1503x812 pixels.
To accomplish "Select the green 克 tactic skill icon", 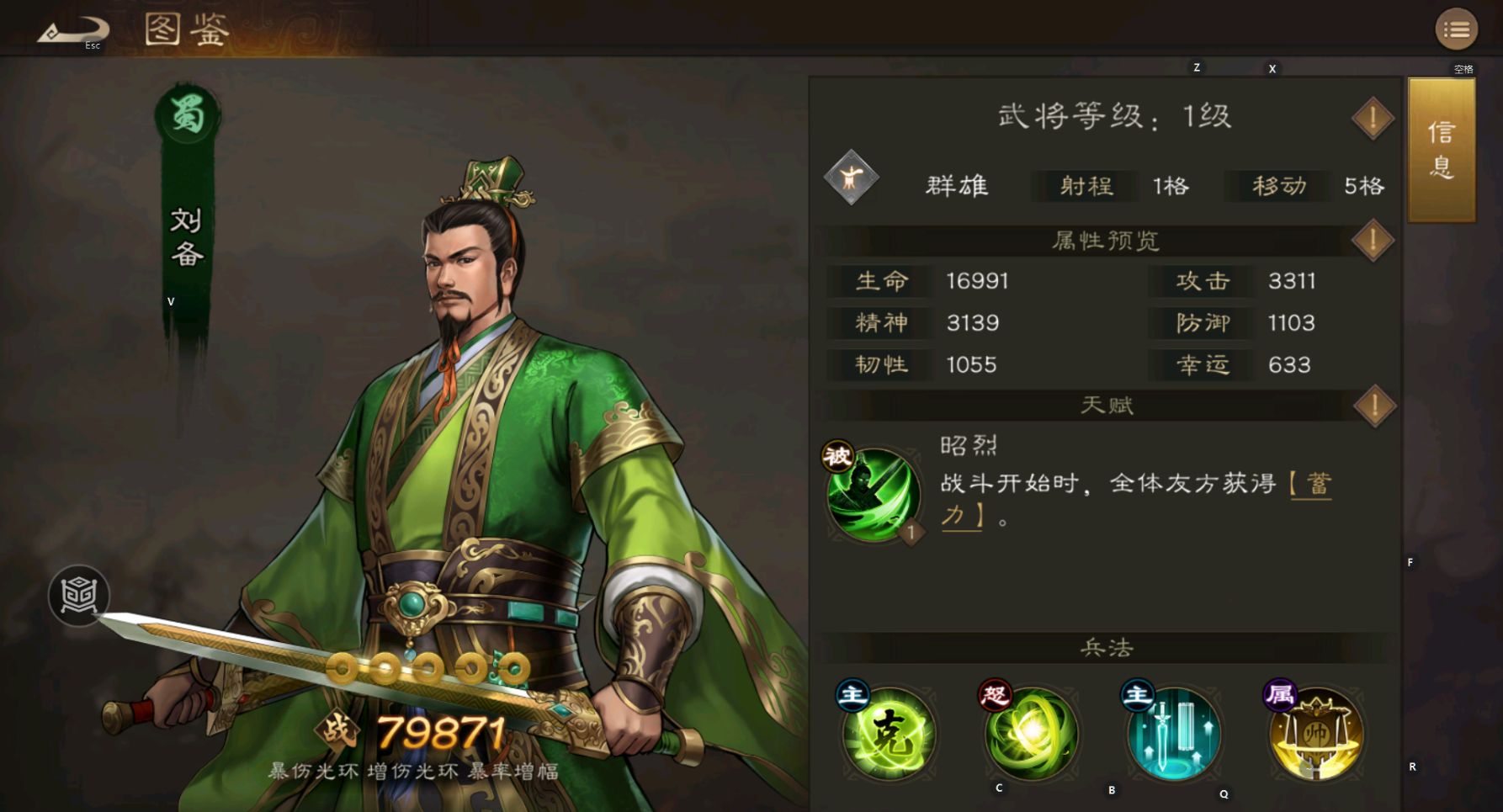I will tap(888, 732).
